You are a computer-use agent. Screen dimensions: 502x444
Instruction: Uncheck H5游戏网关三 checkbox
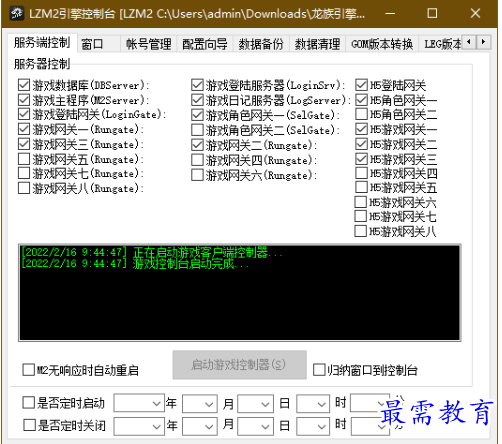tap(361, 159)
